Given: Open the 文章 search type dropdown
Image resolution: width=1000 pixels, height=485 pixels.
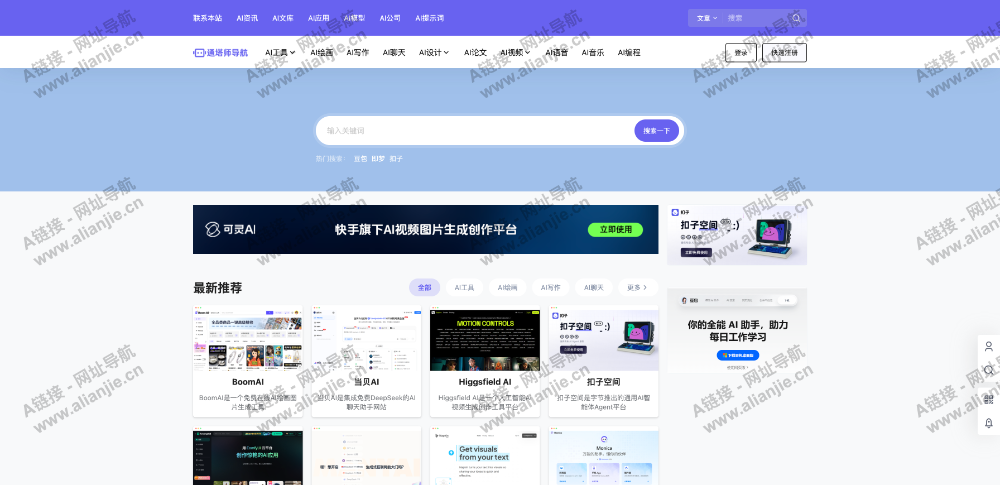Looking at the screenshot, I should (x=707, y=18).
